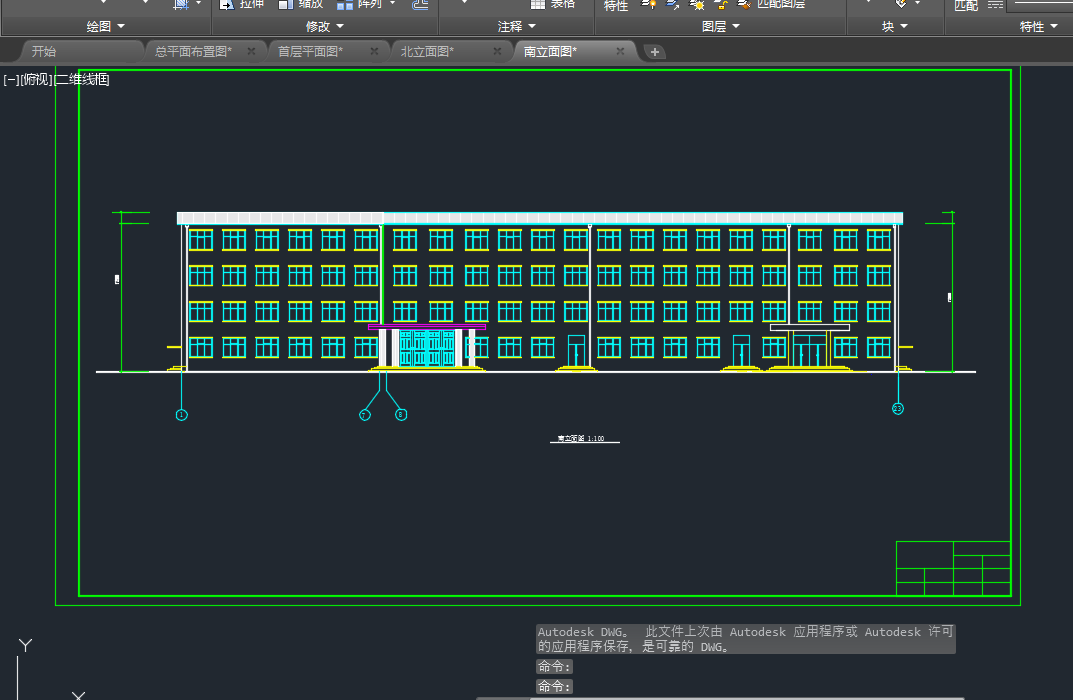Click the layer freeze sun icon
Viewport: 1073px width, 700px height.
pyautogui.click(x=697, y=4)
